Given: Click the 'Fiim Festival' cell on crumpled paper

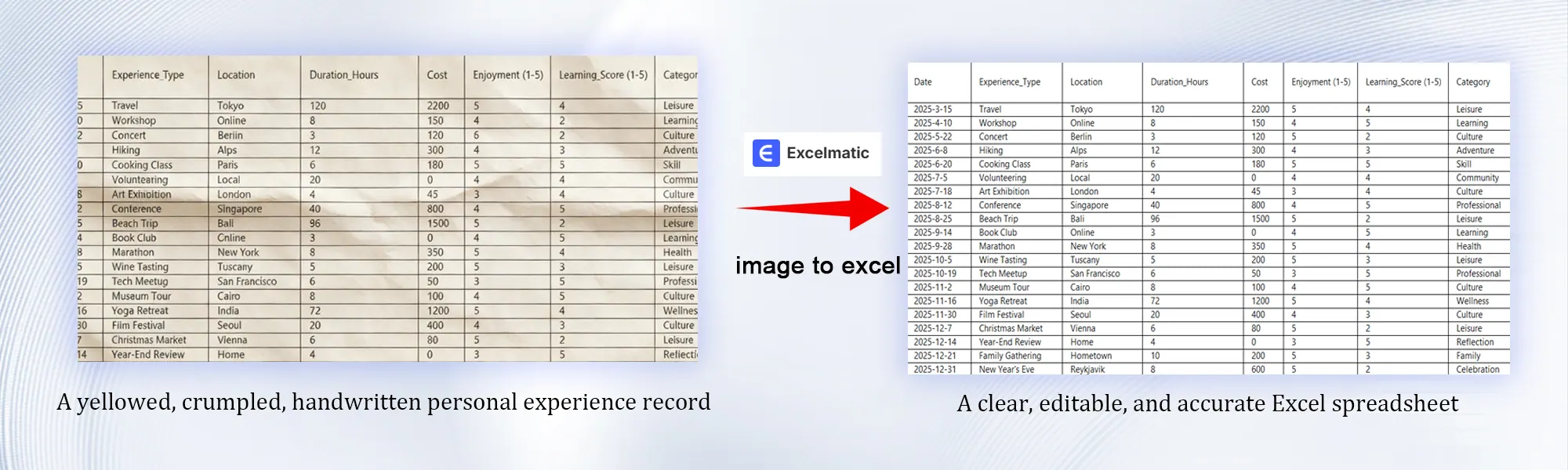Looking at the screenshot, I should tap(138, 326).
